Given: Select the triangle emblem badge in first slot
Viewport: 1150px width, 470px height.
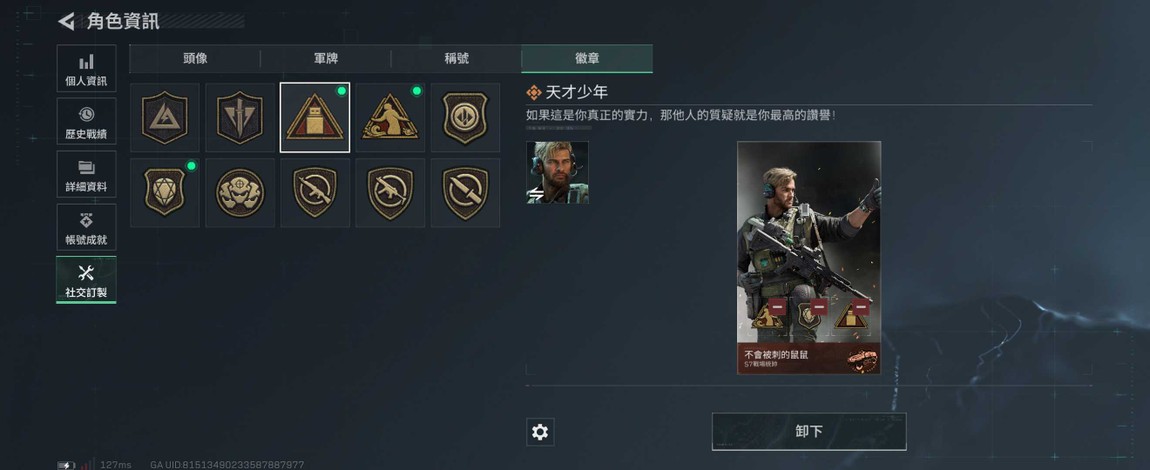Looking at the screenshot, I should pos(165,117).
